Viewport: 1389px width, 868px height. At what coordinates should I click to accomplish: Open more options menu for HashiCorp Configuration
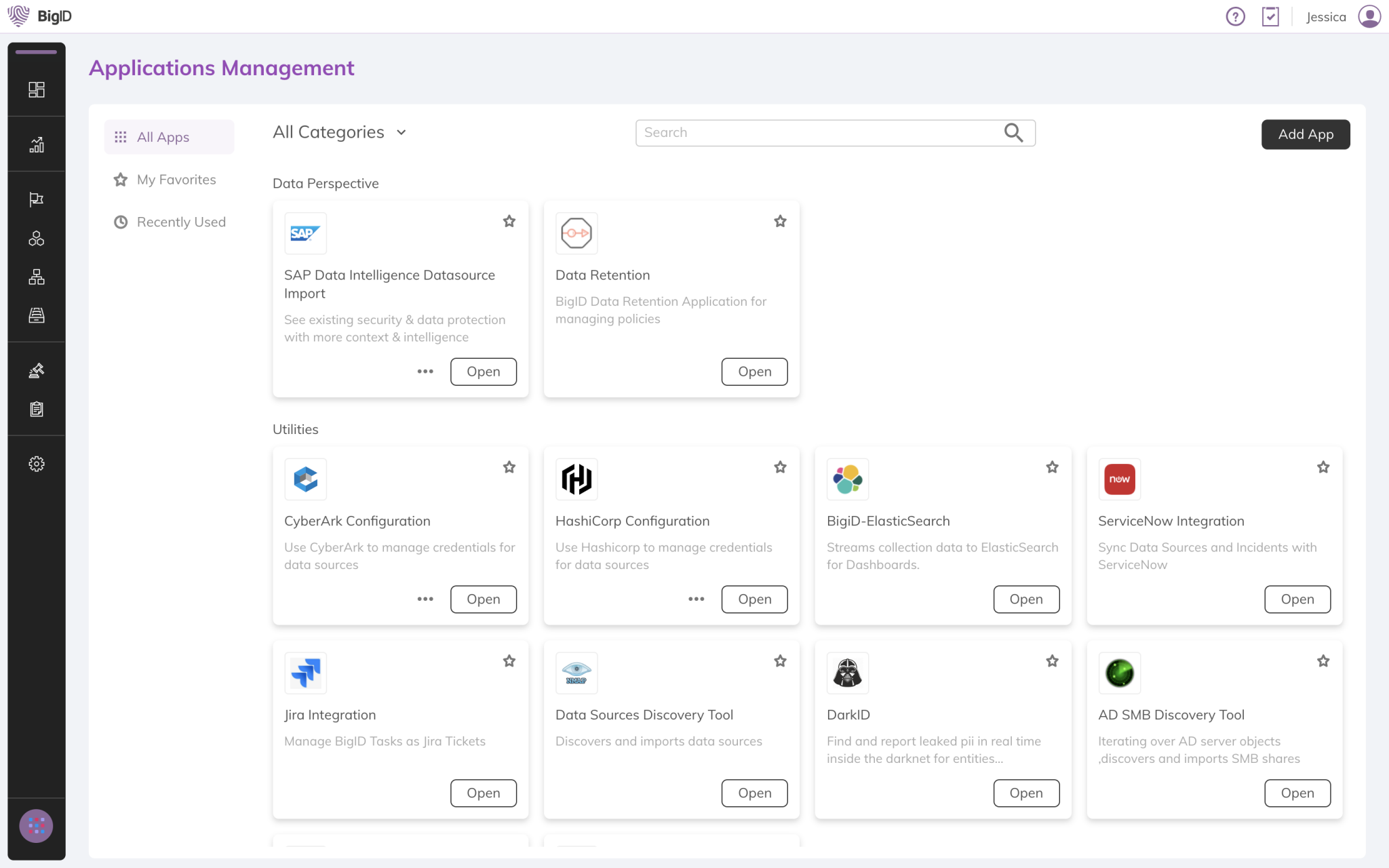point(697,599)
